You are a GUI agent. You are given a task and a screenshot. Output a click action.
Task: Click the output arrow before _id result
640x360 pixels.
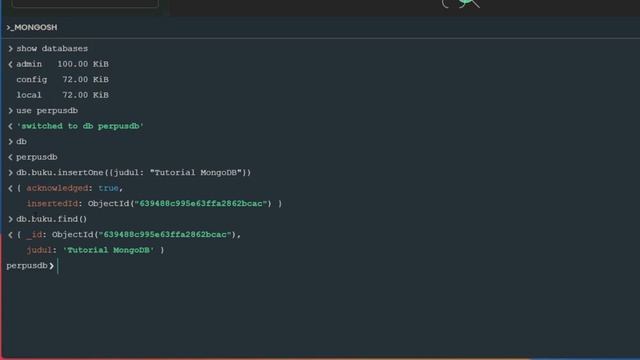tap(11, 235)
